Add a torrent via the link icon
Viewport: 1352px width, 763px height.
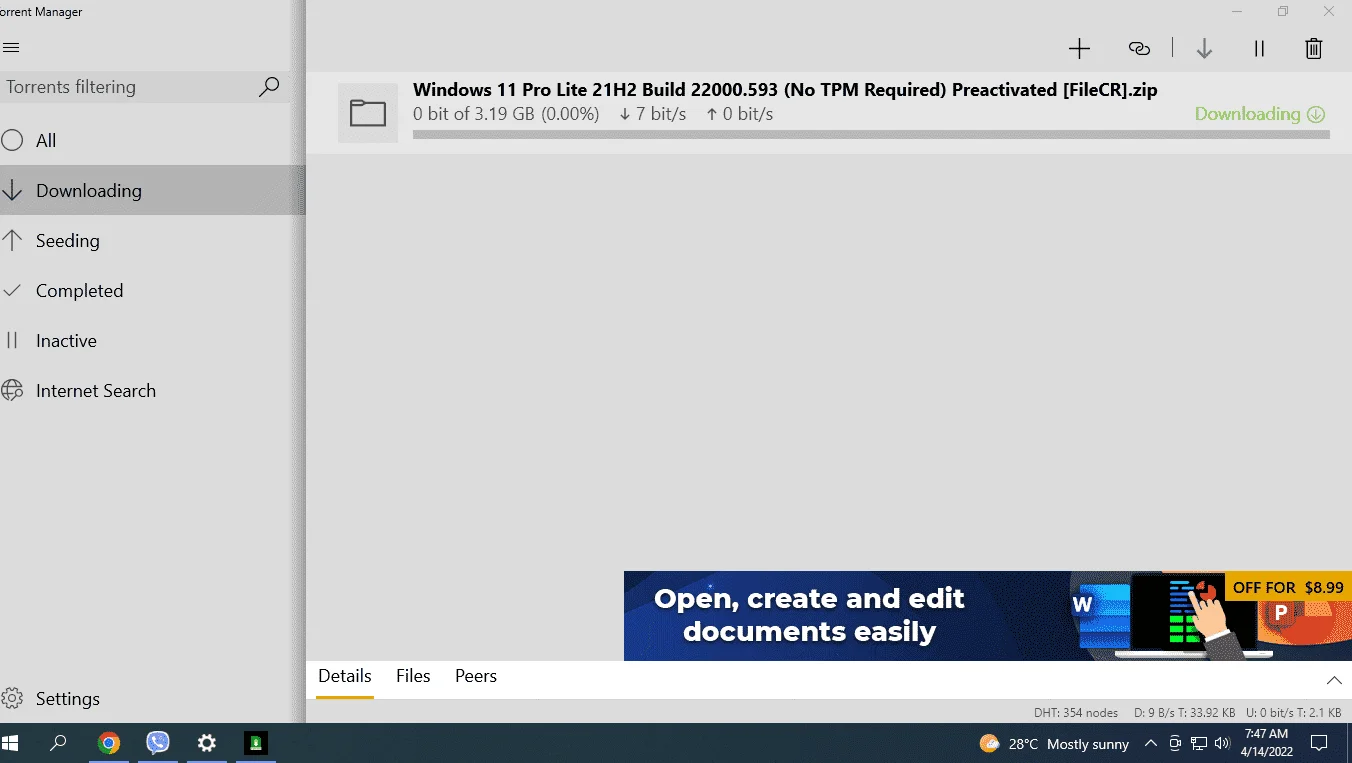coord(1139,48)
